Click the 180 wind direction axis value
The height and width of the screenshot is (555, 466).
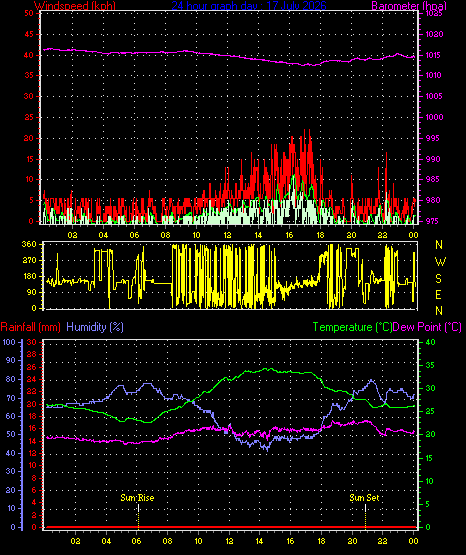[29, 276]
